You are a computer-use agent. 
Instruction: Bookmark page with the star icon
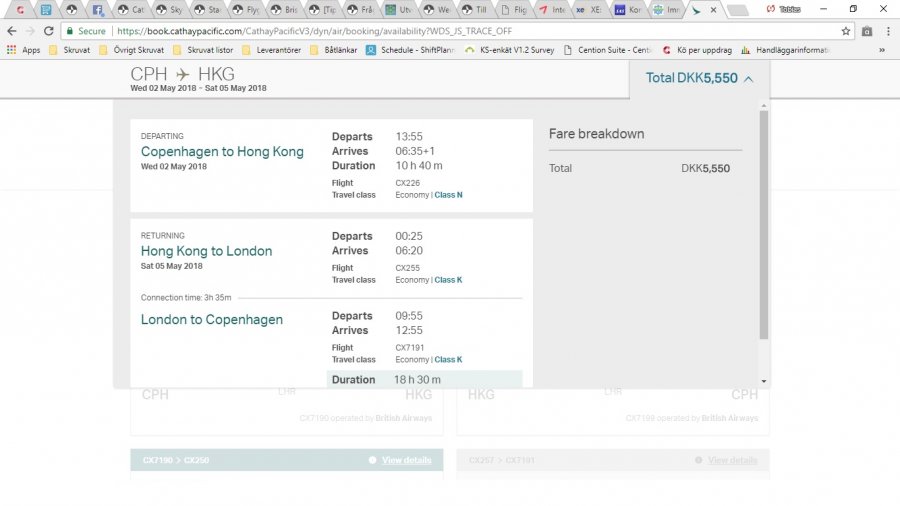[x=846, y=31]
